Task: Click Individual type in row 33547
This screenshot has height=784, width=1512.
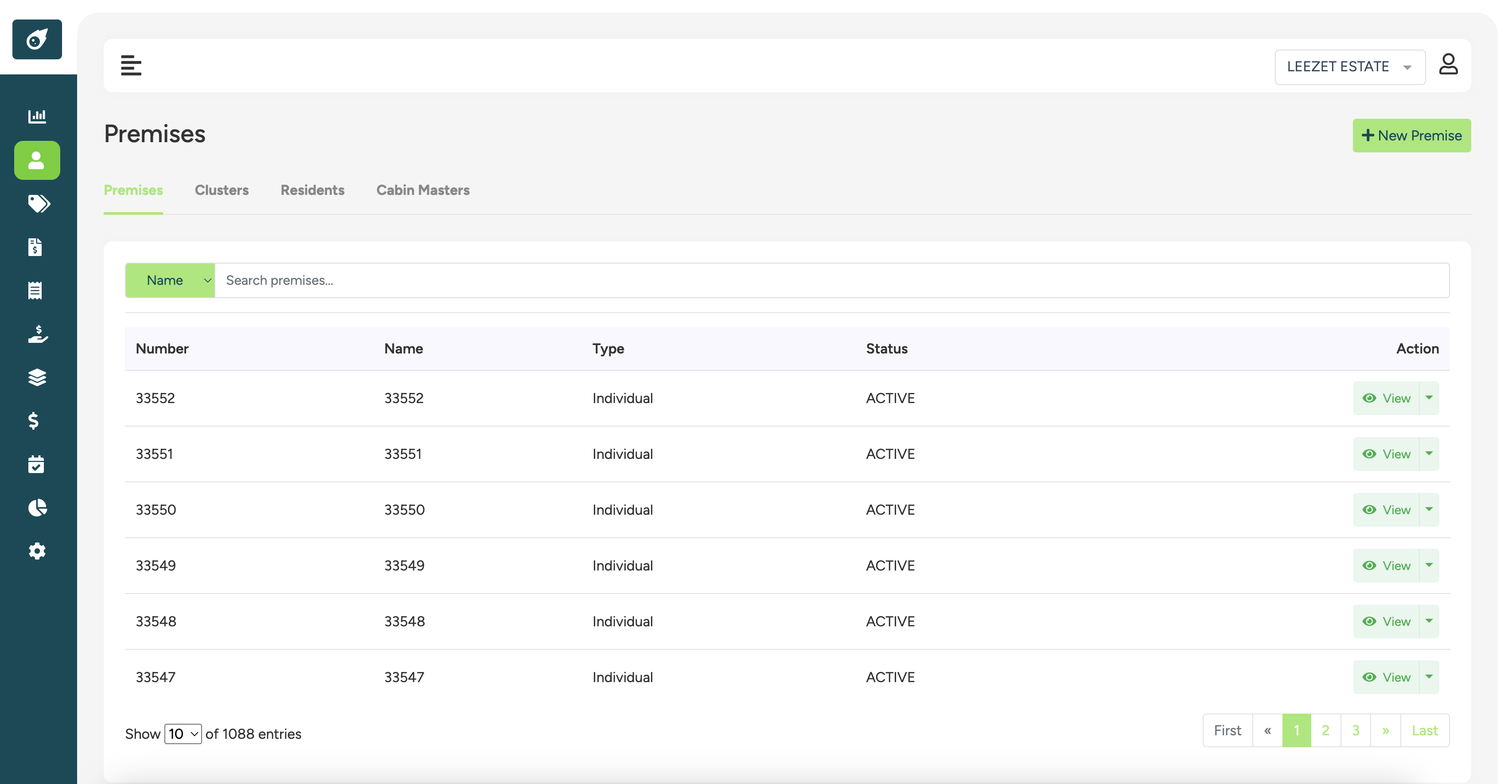Action: [623, 677]
